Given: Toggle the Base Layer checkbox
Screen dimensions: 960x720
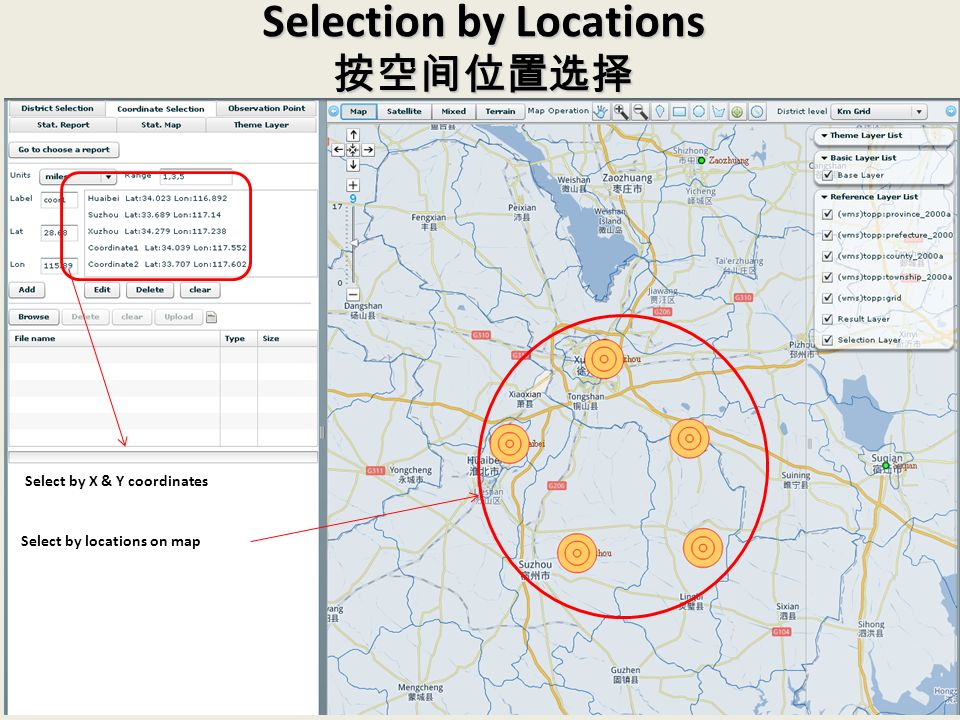Looking at the screenshot, I should pyautogui.click(x=828, y=175).
